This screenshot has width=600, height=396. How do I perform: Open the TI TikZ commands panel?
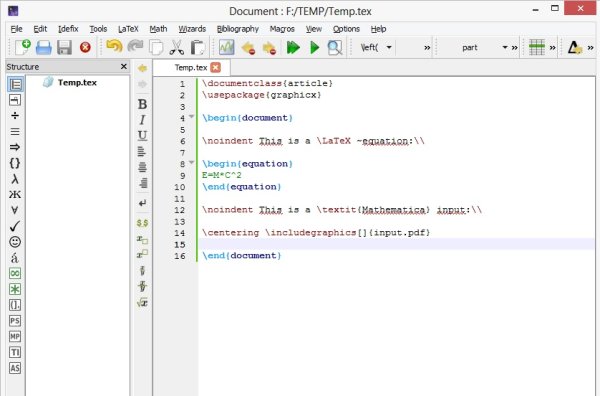(15, 352)
